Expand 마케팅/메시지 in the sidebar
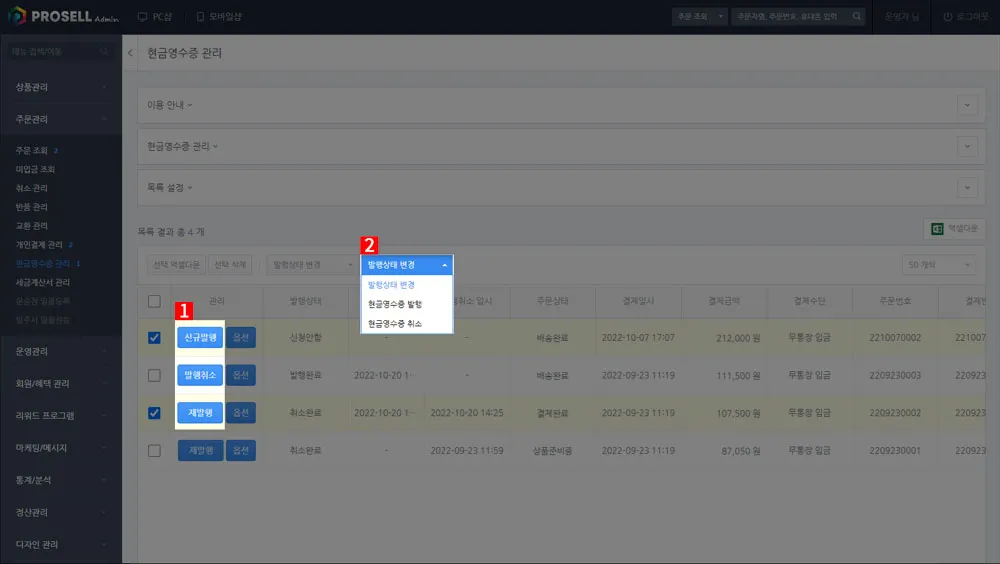The height and width of the screenshot is (564, 1000). (61, 448)
